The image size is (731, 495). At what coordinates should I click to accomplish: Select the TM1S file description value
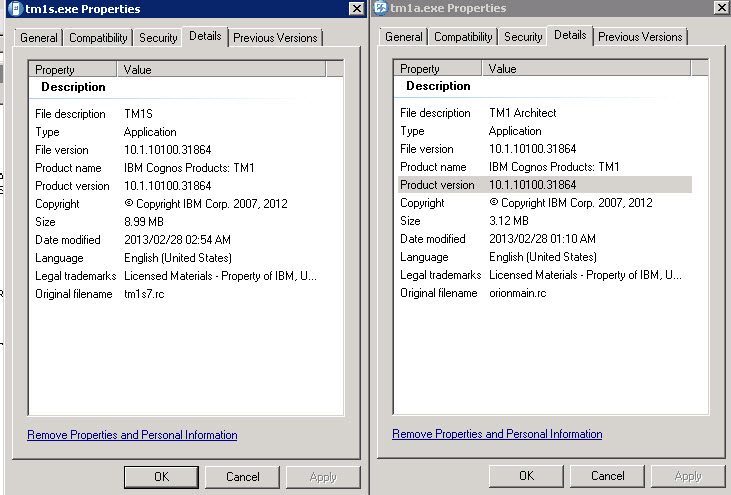[x=138, y=114]
